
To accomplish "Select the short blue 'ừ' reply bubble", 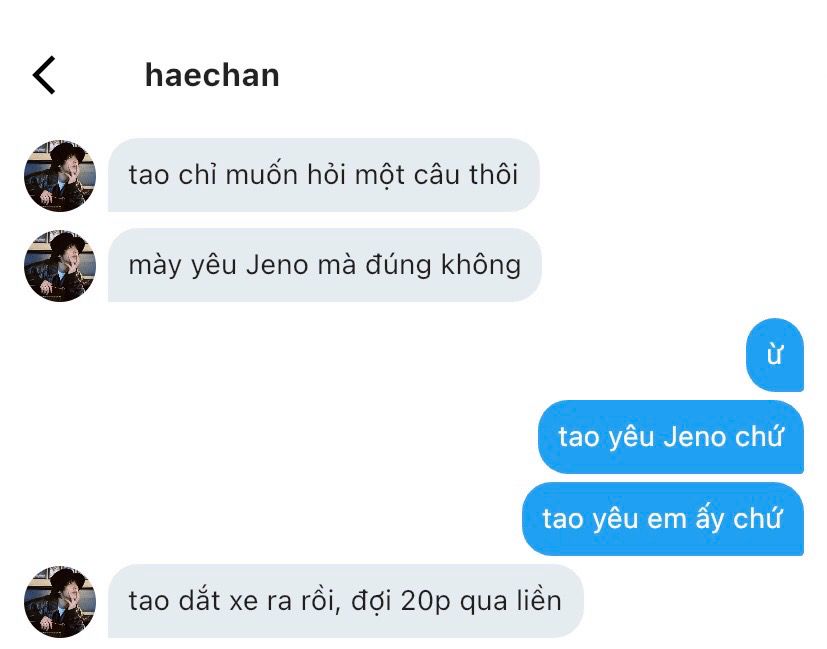I will (x=775, y=355).
